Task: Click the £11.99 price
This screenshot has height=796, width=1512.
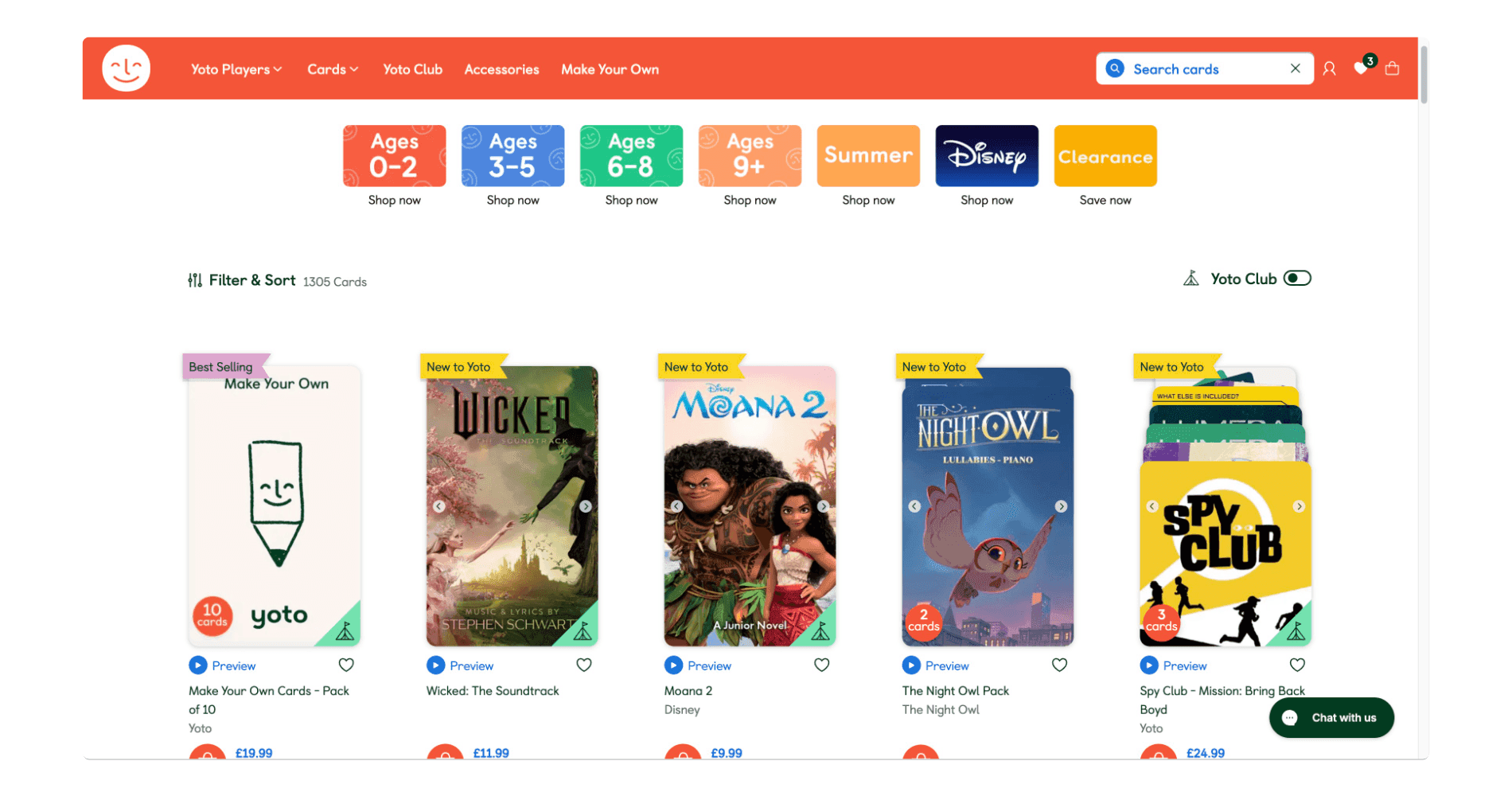Action: 491,753
